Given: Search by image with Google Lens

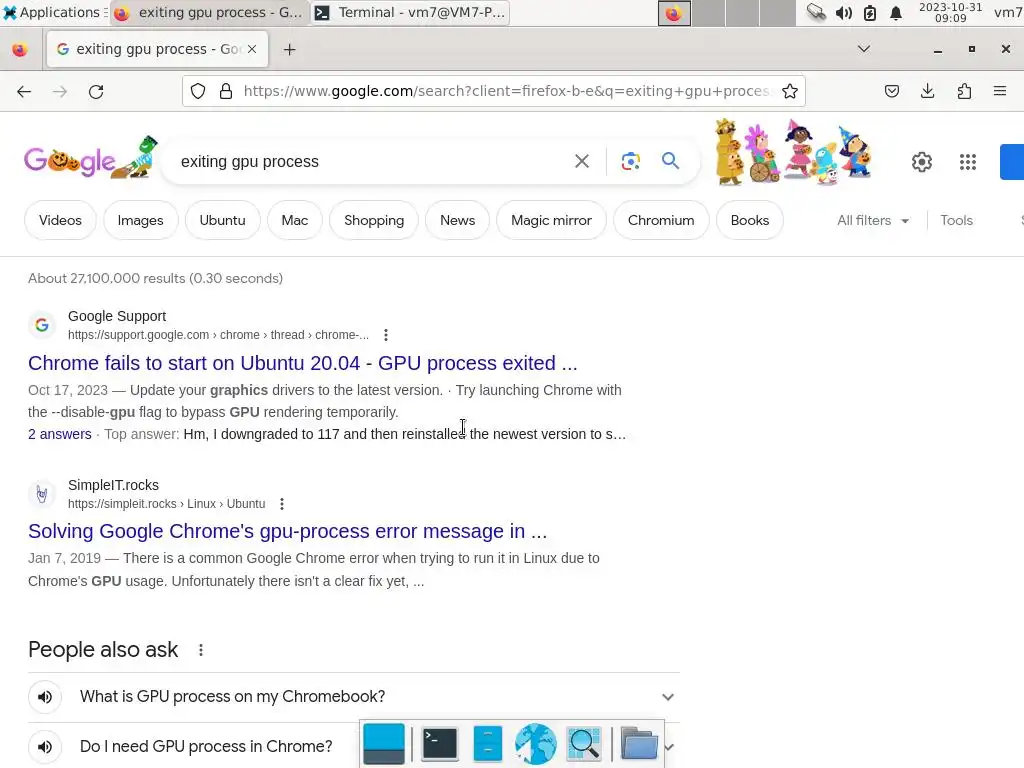Looking at the screenshot, I should (x=631, y=161).
